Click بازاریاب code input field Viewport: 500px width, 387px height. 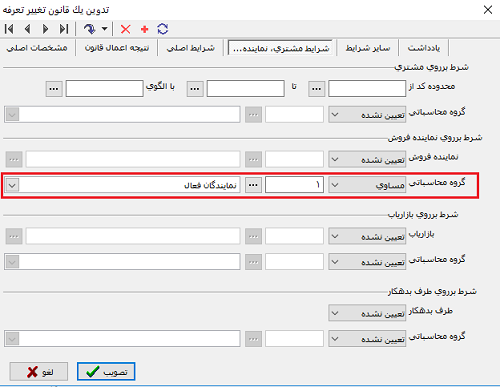coord(294,236)
